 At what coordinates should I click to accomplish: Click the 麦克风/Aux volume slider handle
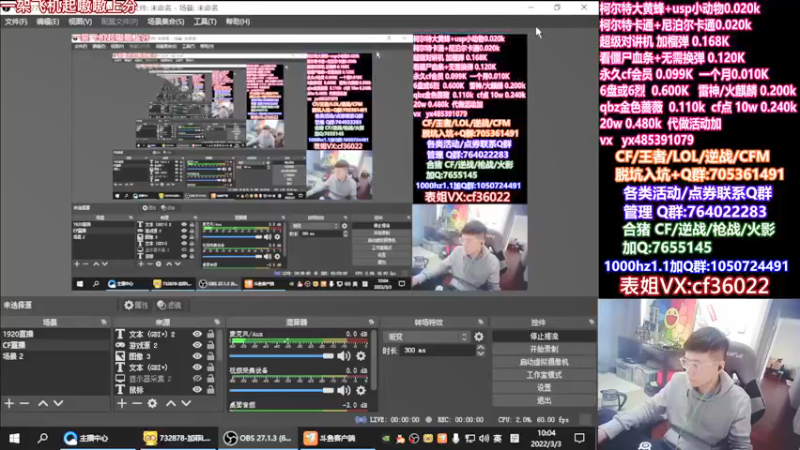pos(329,356)
